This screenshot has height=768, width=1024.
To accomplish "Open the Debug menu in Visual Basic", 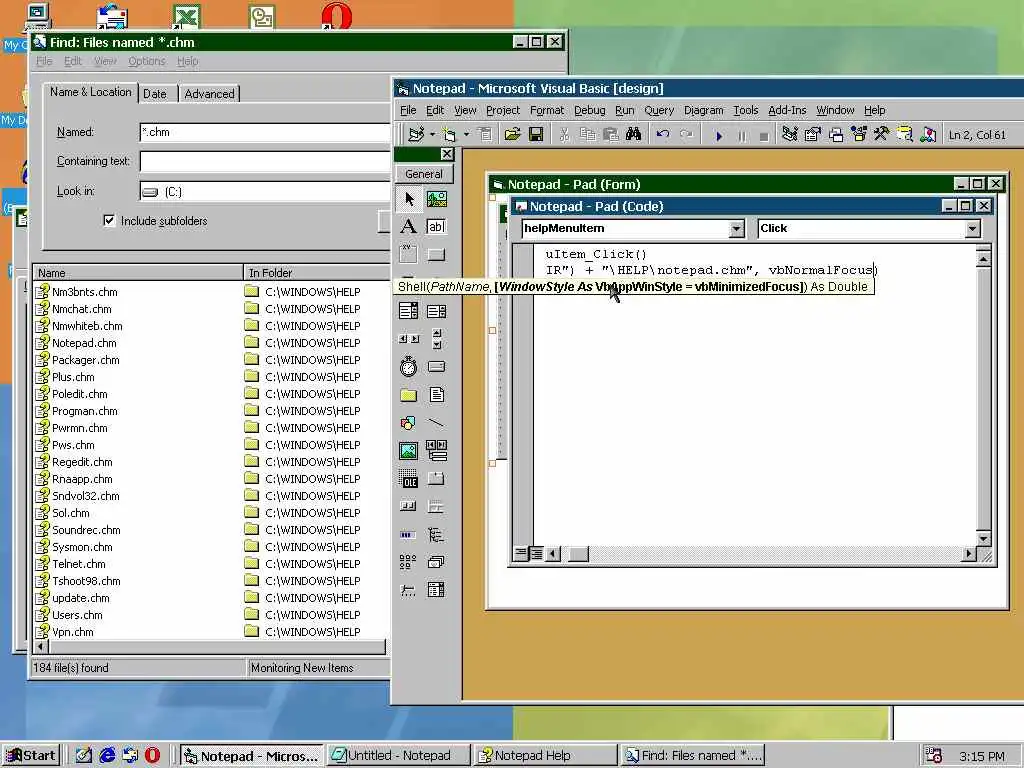I will coord(590,110).
